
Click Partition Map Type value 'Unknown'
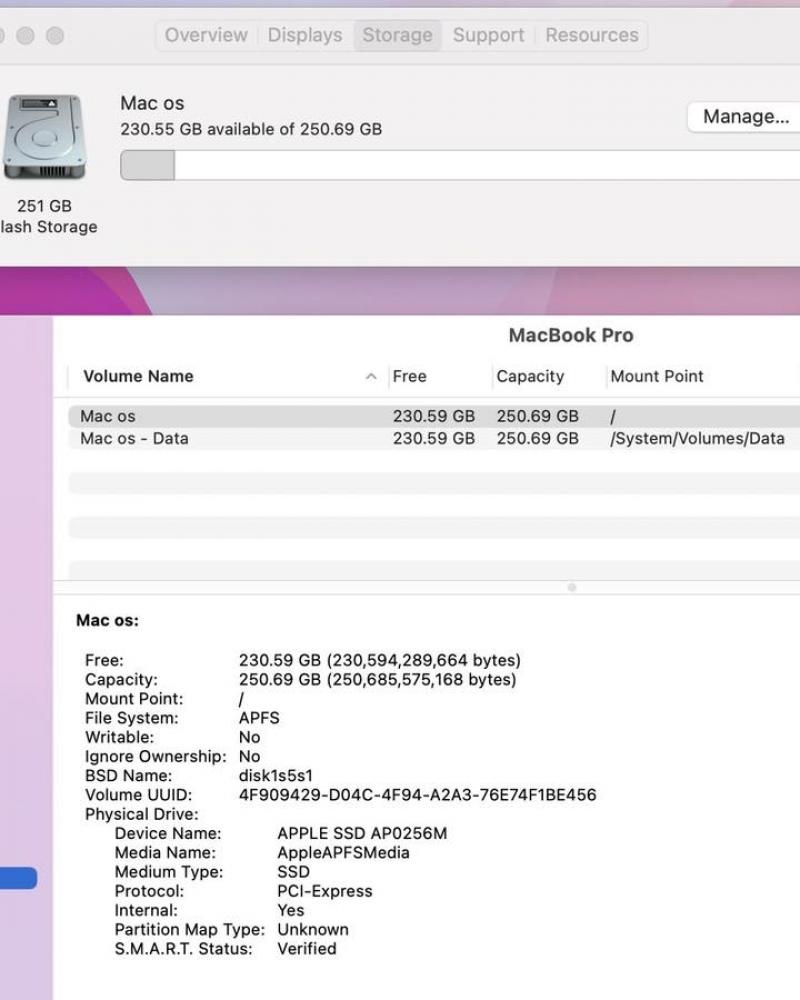pyautogui.click(x=313, y=930)
